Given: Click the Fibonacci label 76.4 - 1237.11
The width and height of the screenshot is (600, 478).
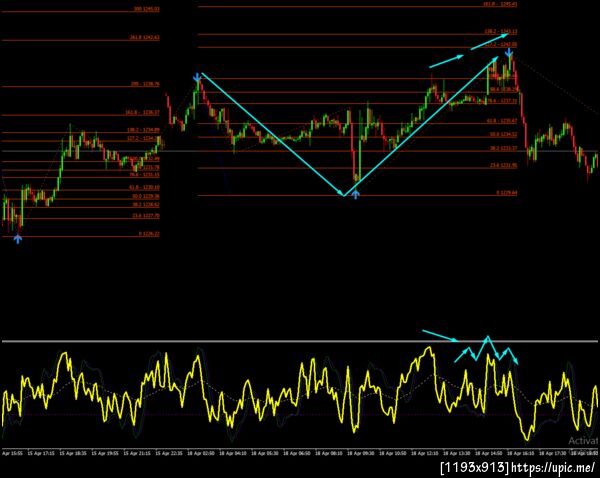Looking at the screenshot, I should (x=502, y=101).
